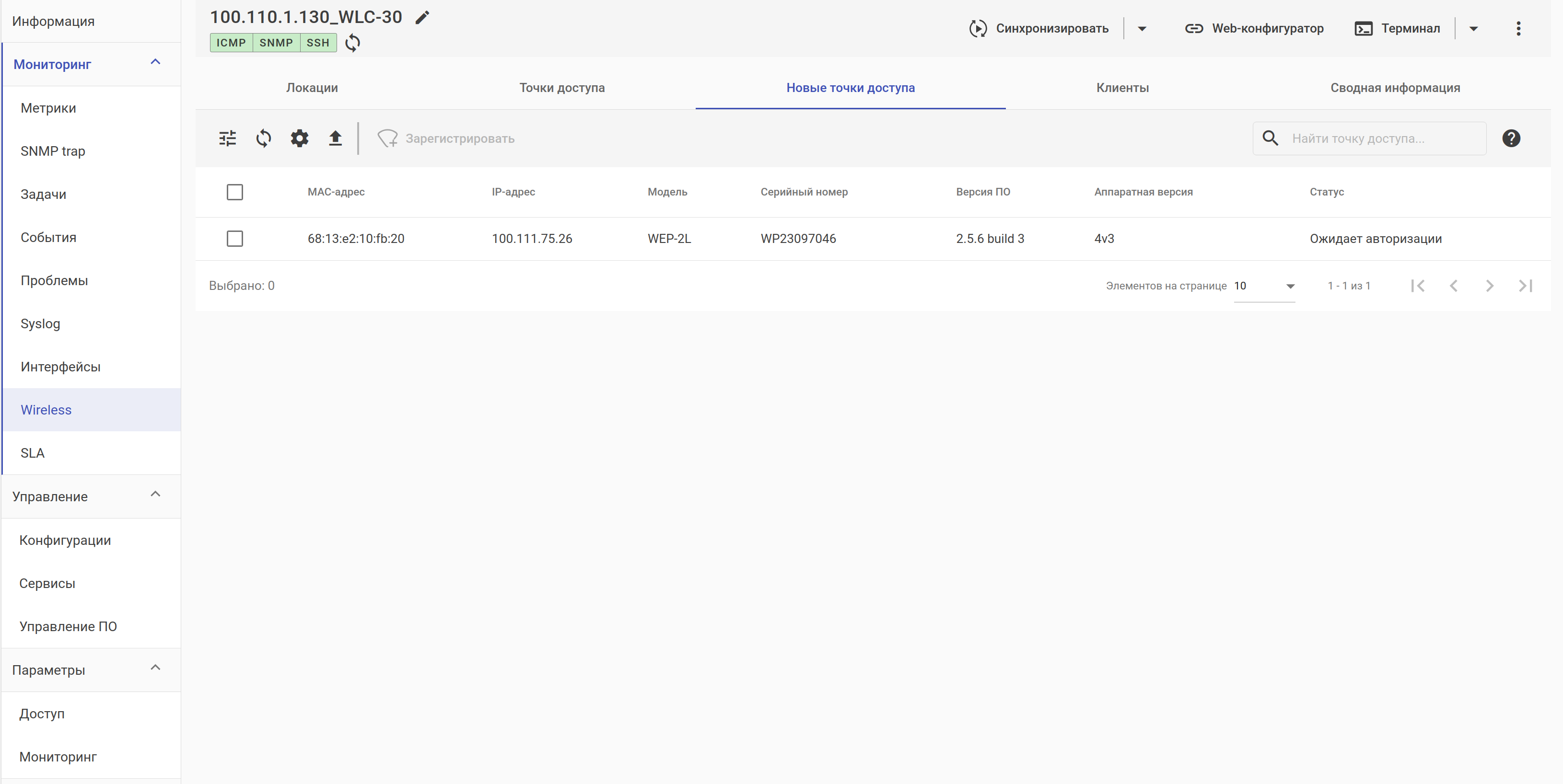
Task: Click the pencil icon to edit device name
Action: (x=422, y=18)
